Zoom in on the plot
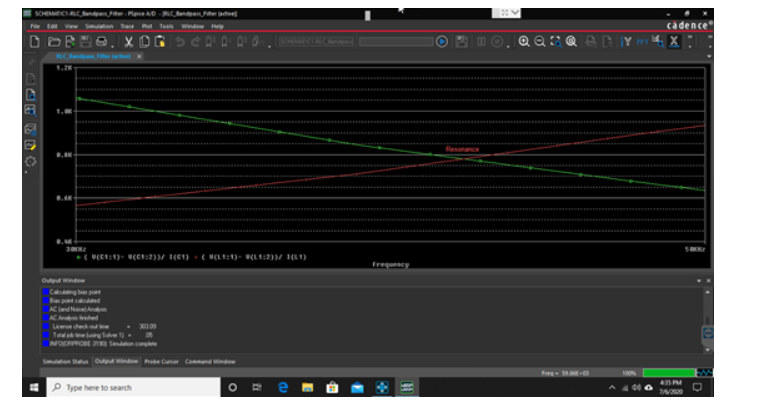The height and width of the screenshot is (413, 757). (x=524, y=42)
